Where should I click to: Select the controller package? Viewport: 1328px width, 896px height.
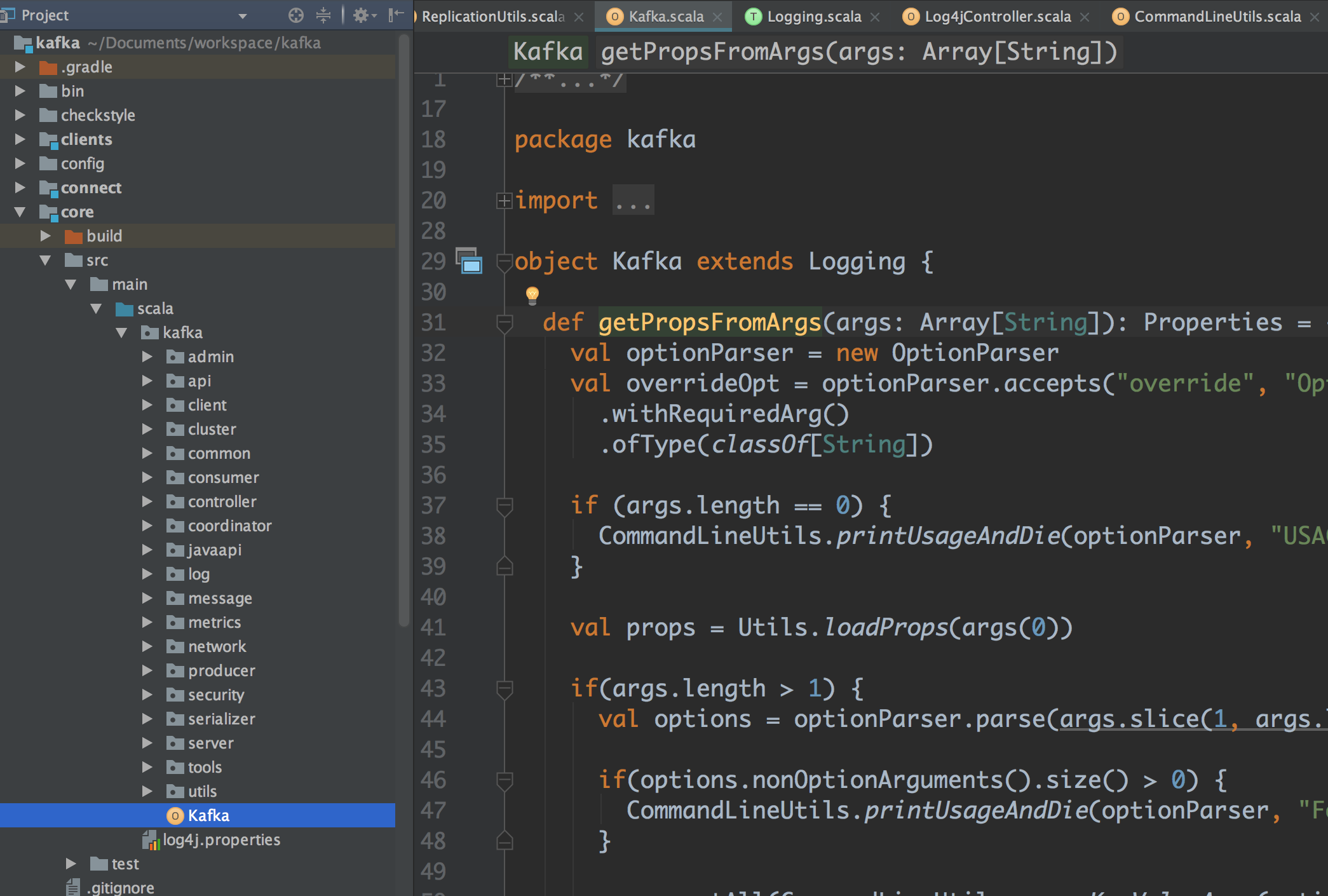point(198,501)
